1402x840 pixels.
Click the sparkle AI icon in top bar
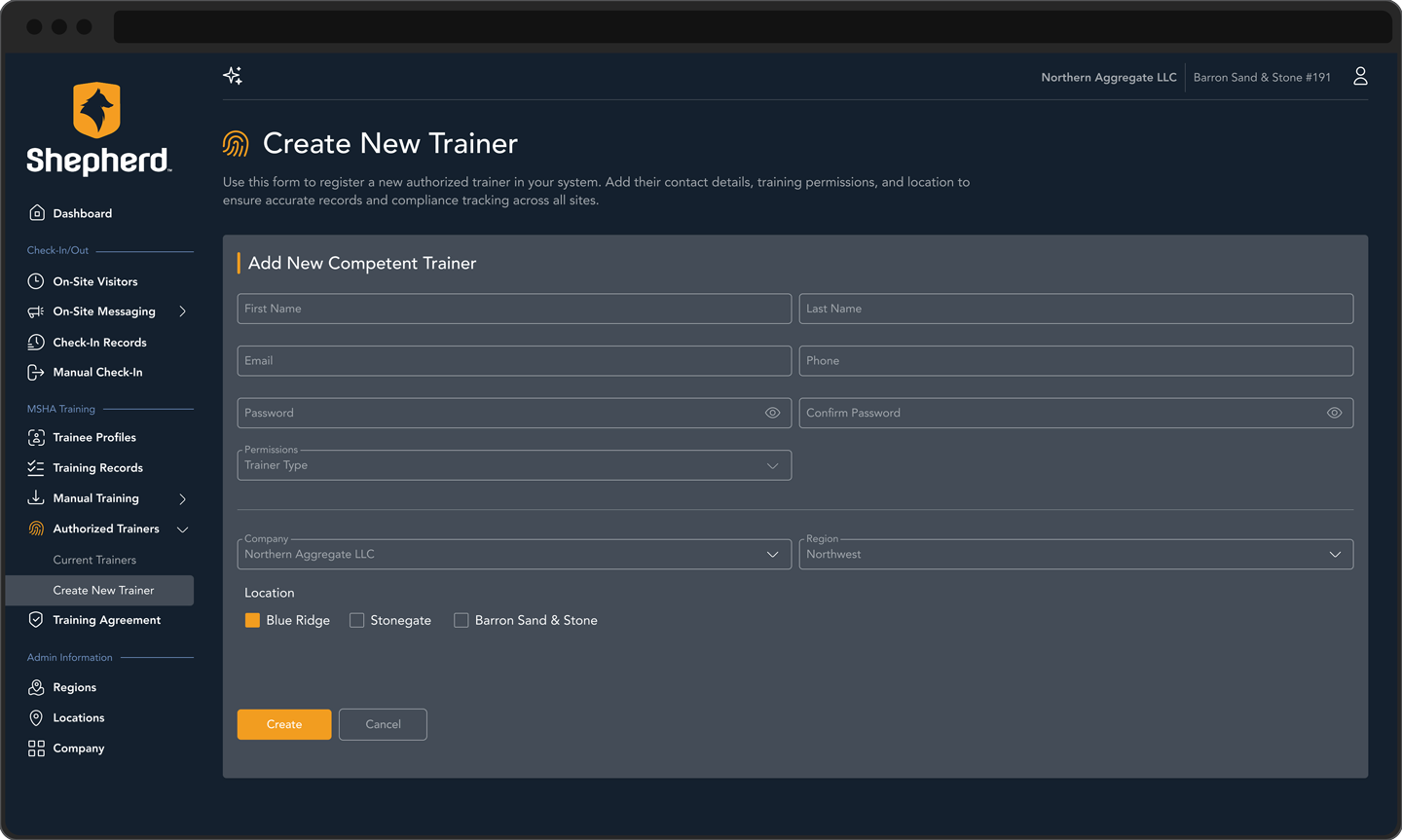coord(233,76)
